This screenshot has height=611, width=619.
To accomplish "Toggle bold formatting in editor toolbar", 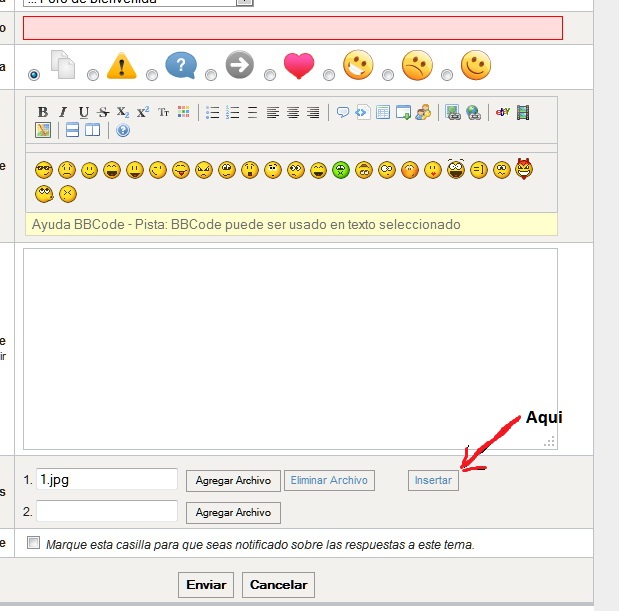I will tap(43, 112).
